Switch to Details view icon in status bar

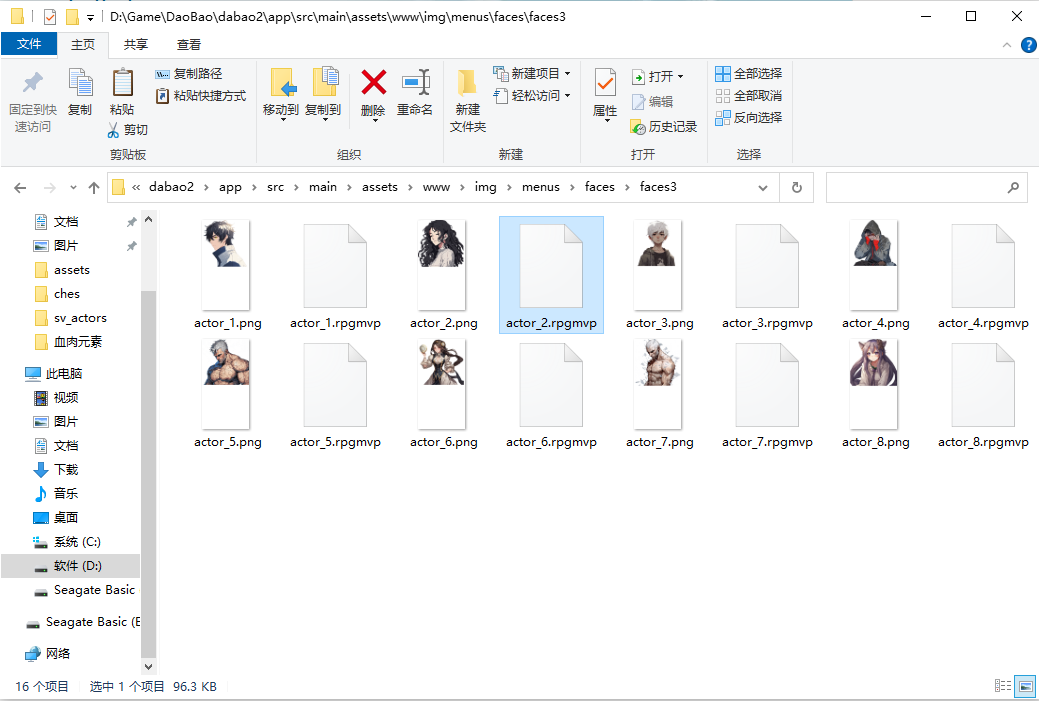pyautogui.click(x=1003, y=686)
